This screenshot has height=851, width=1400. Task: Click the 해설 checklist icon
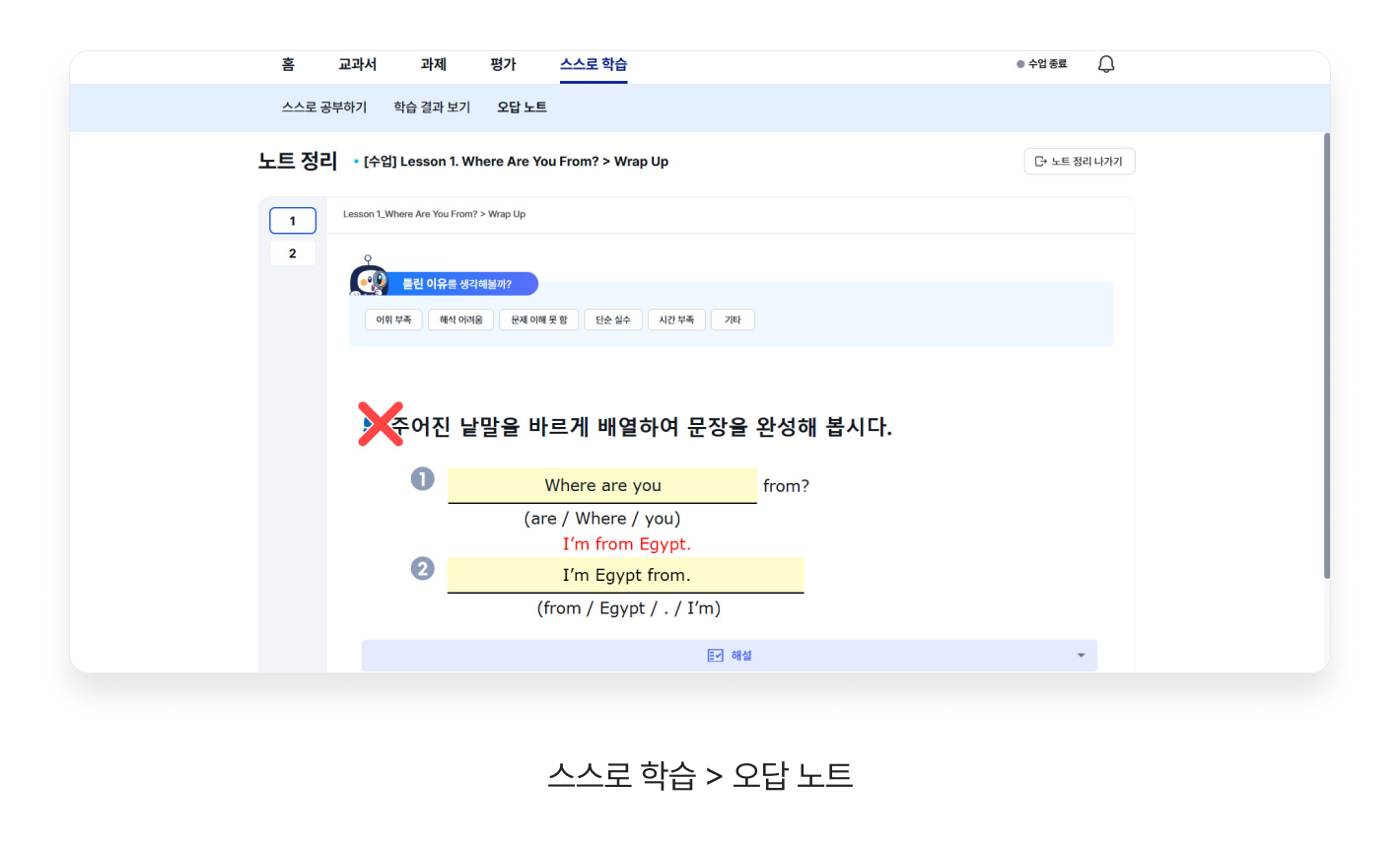click(x=716, y=656)
